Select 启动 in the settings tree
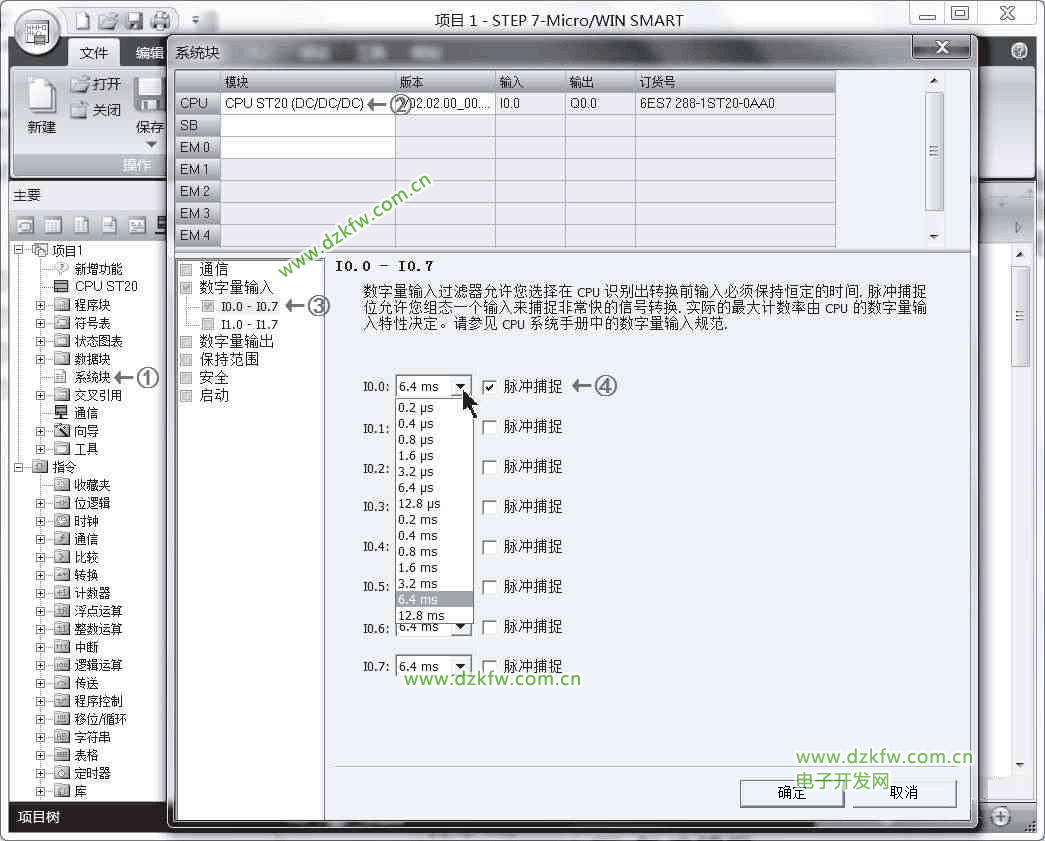 214,396
